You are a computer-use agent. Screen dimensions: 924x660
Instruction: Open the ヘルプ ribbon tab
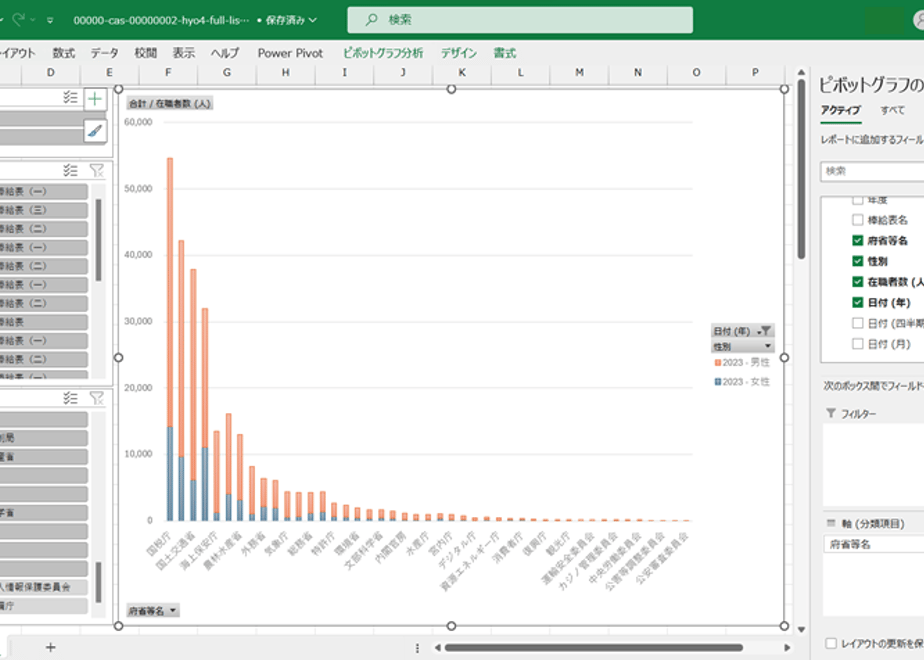click(x=225, y=53)
